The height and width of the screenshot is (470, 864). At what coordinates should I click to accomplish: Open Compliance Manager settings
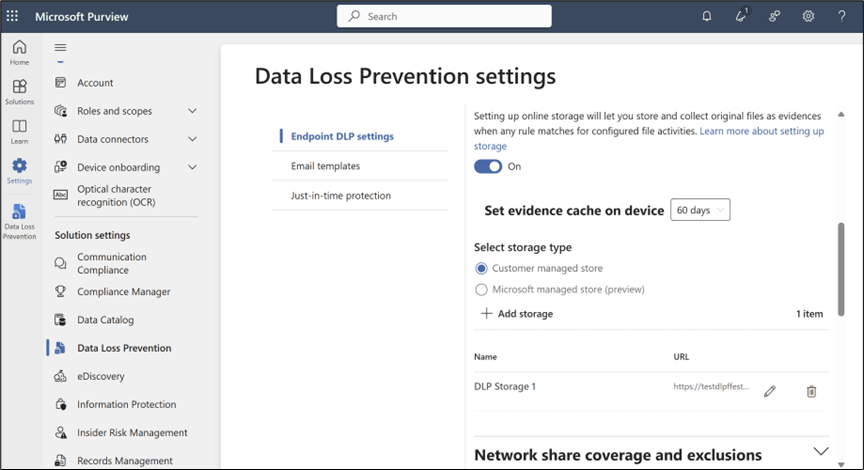(123, 291)
